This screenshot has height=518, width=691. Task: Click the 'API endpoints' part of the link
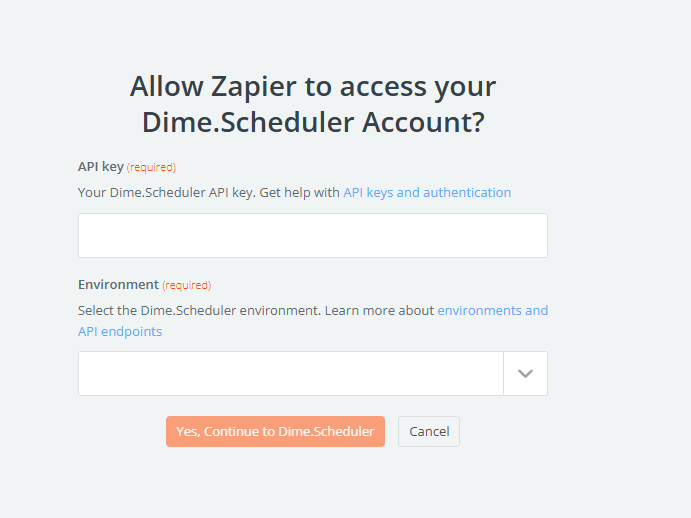120,331
